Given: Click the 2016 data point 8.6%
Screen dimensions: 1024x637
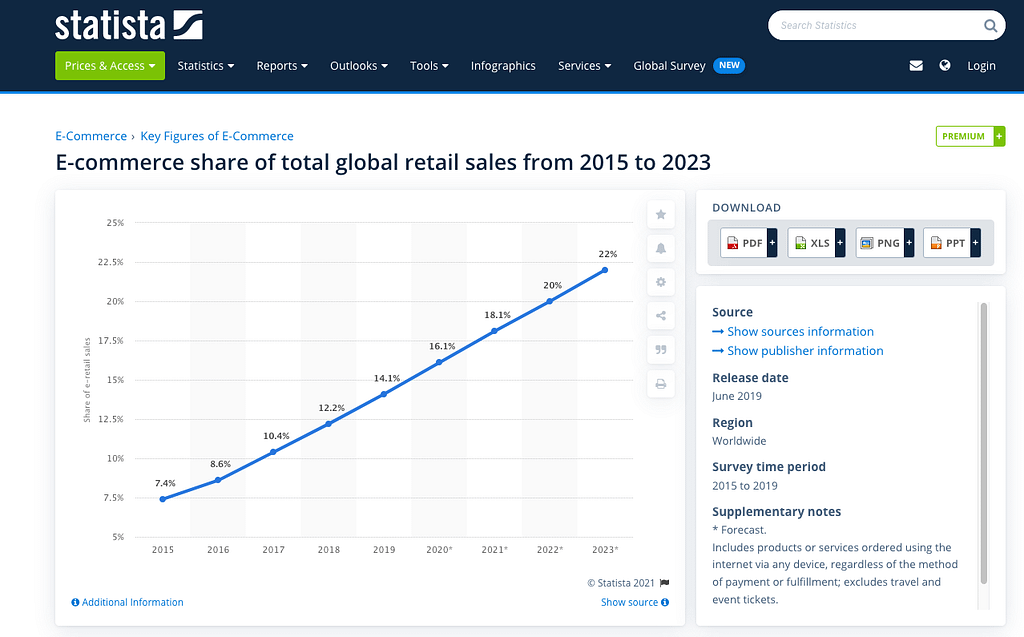Looking at the screenshot, I should tap(218, 480).
